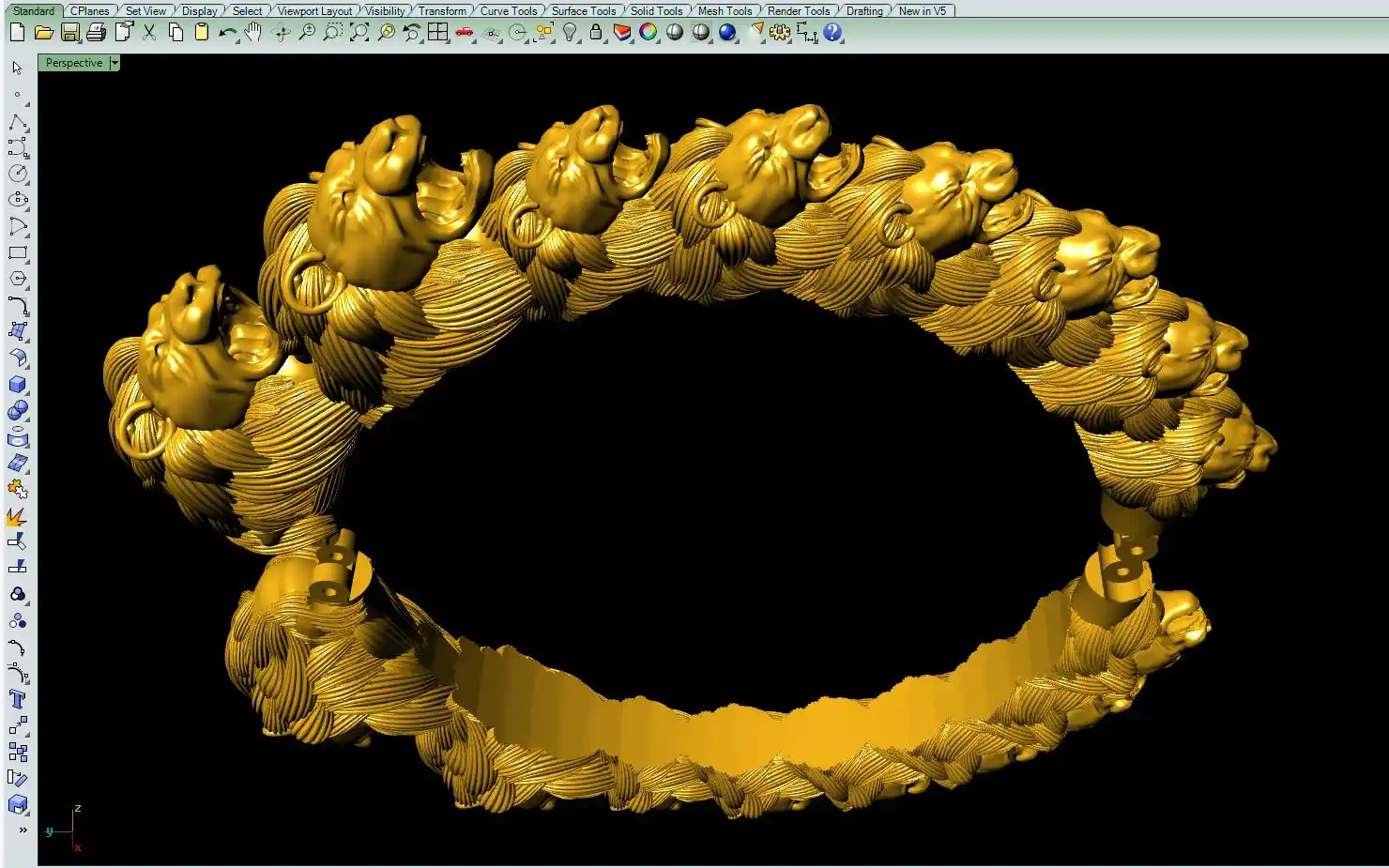Click the Perspective viewport title label
1389x868 pixels.
74,63
